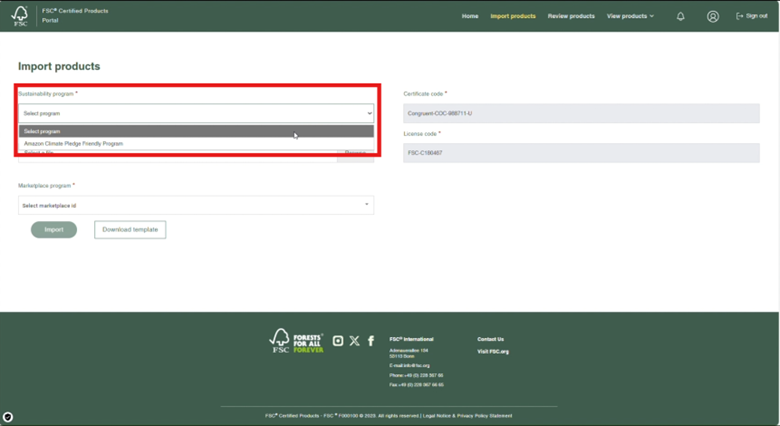Open FSC X (Twitter) icon in footer

coord(354,341)
